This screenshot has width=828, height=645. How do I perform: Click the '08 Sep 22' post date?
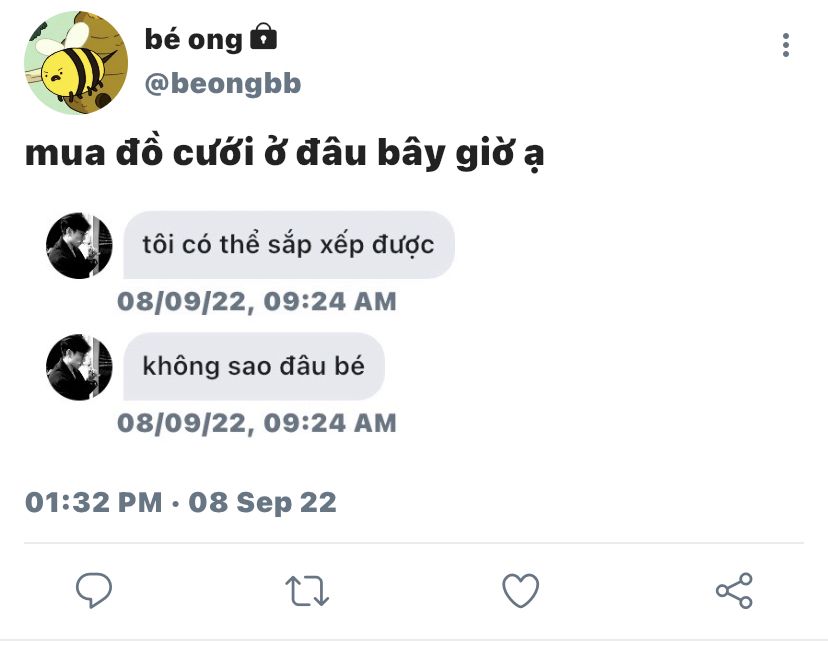tap(262, 502)
